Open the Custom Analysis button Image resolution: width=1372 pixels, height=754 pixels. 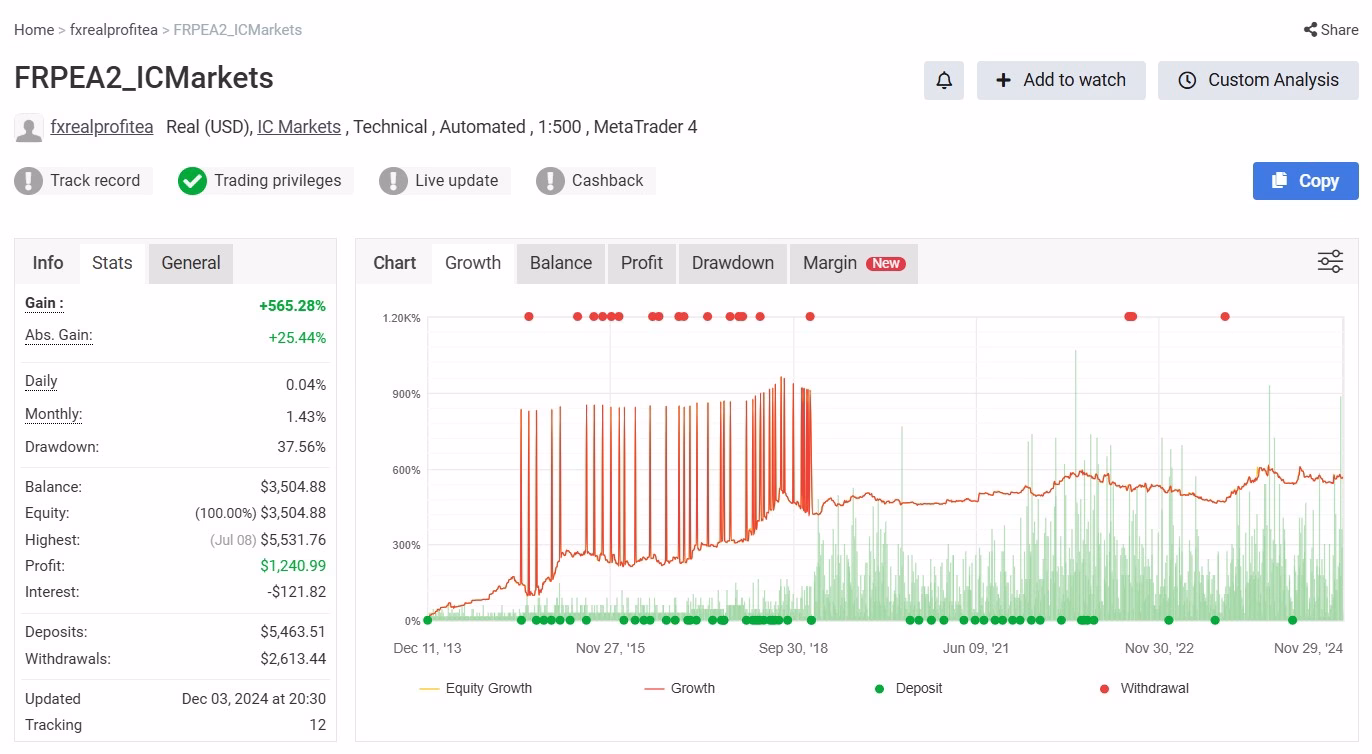click(x=1258, y=81)
